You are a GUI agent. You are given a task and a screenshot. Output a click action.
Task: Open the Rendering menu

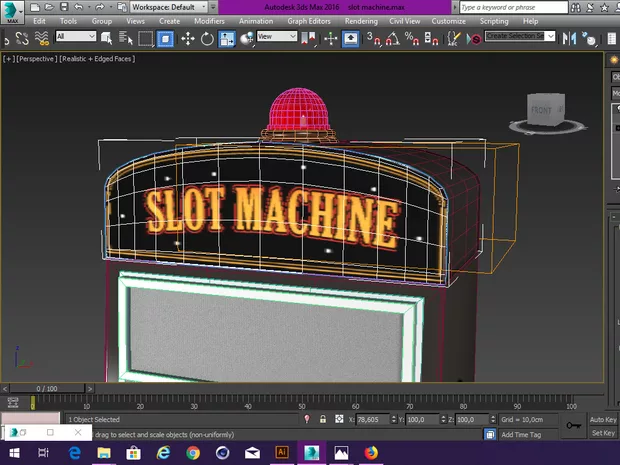pos(361,21)
